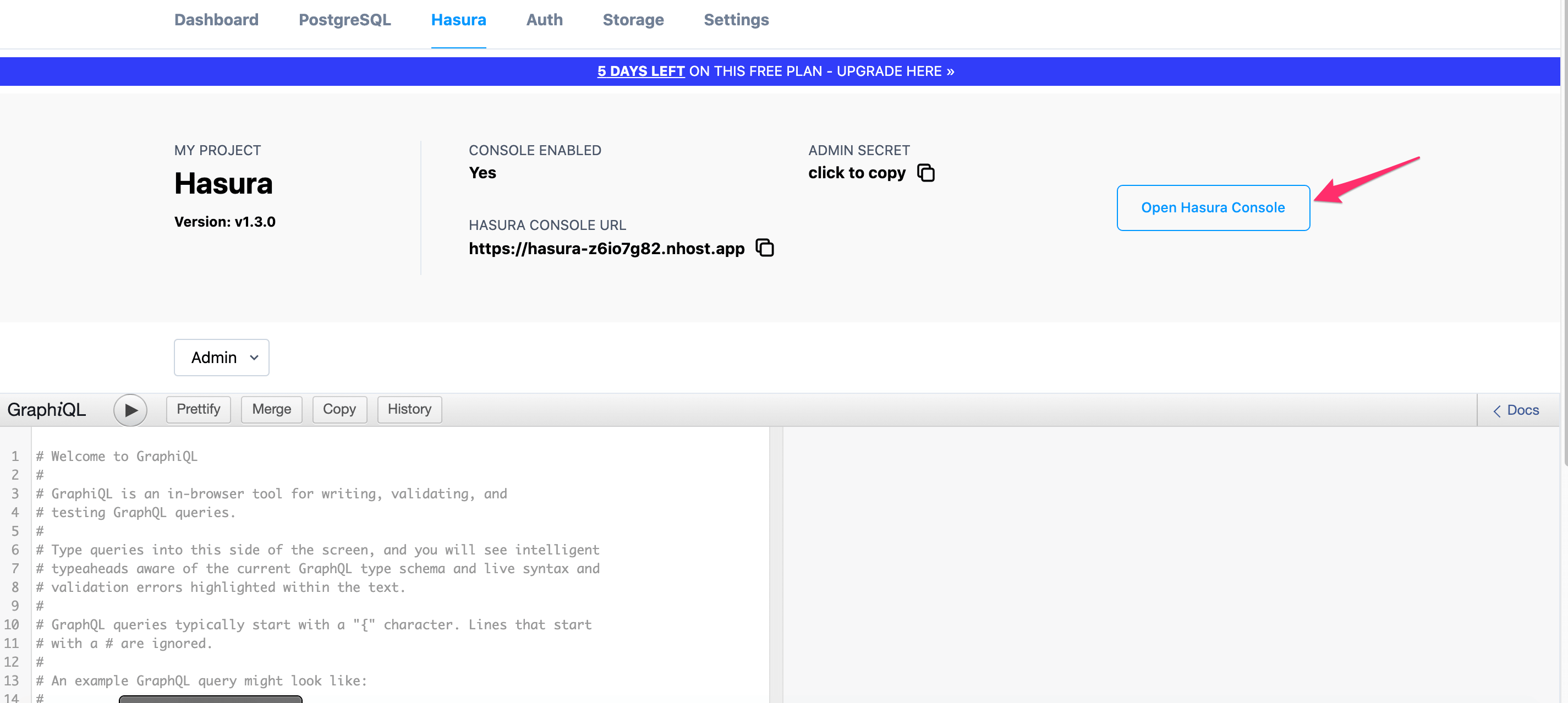Click the Merge button in GraphiQL
Screen dimensions: 1568x703
[271, 409]
